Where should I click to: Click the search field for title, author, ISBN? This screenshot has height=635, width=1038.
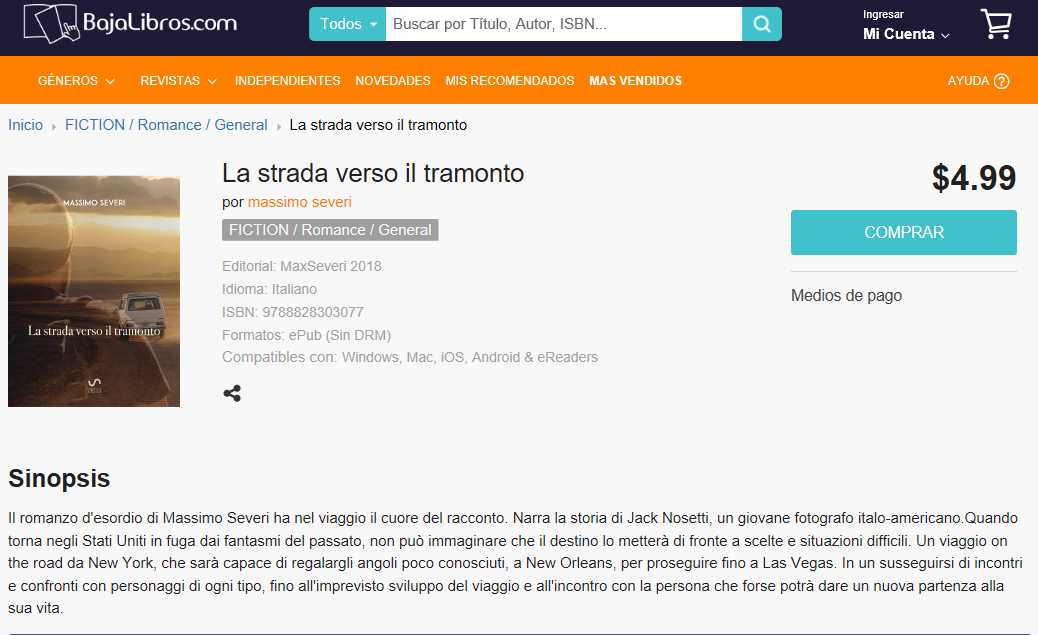tap(563, 24)
